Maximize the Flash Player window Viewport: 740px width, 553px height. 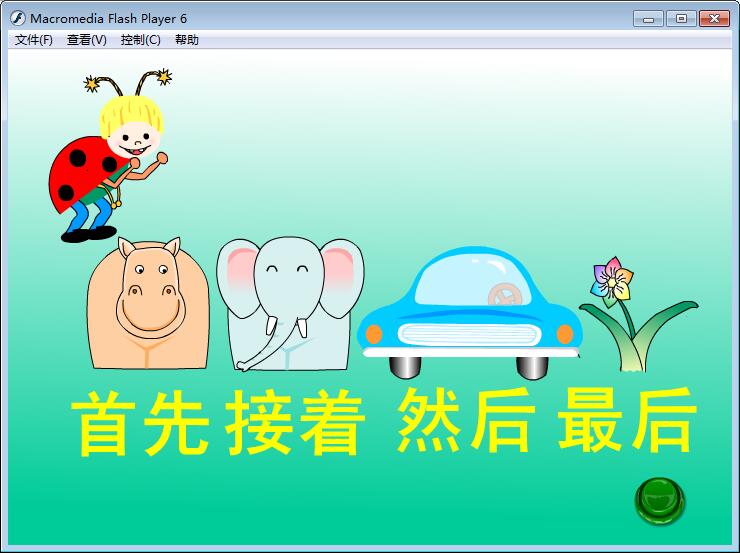[x=681, y=19]
